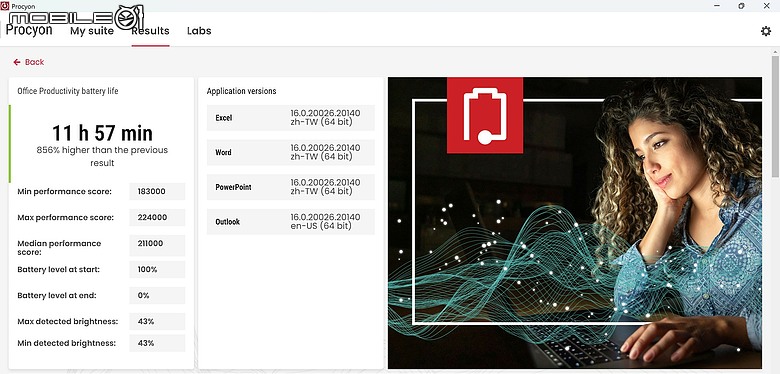Click the Office Productivity battery life heading
Screen dimensions: 780x374
pos(68,91)
